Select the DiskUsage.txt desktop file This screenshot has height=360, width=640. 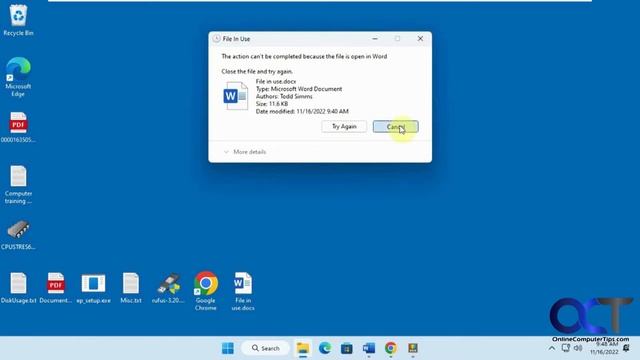[x=18, y=288]
